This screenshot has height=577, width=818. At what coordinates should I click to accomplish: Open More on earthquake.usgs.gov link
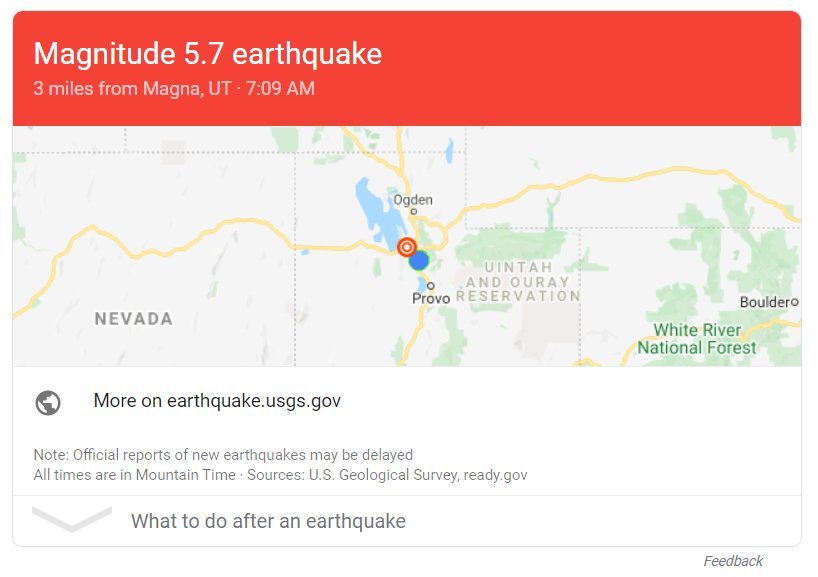217,401
